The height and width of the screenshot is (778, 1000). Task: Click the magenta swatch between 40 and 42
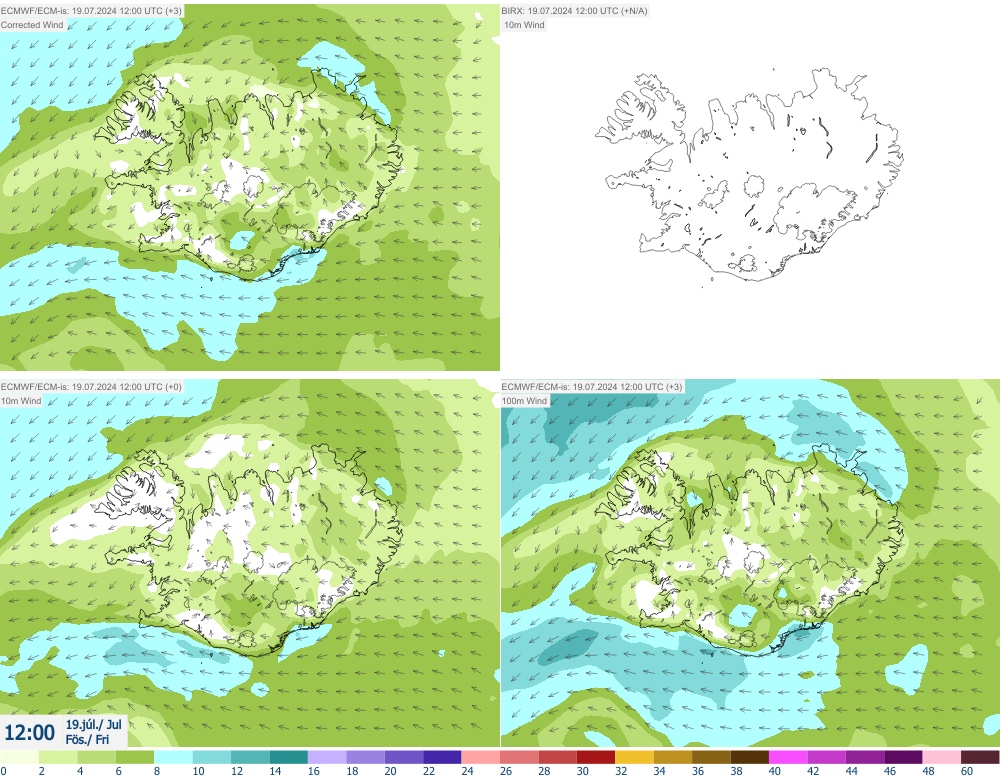pos(788,757)
